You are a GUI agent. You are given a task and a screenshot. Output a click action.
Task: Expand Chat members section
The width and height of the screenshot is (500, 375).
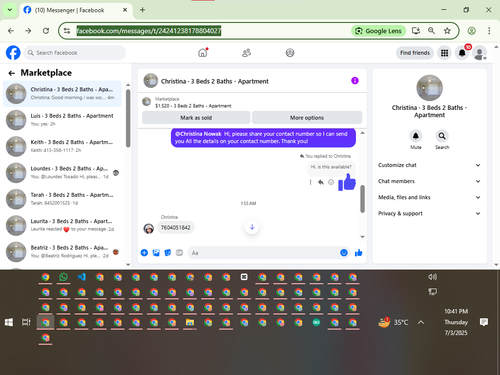point(429,181)
